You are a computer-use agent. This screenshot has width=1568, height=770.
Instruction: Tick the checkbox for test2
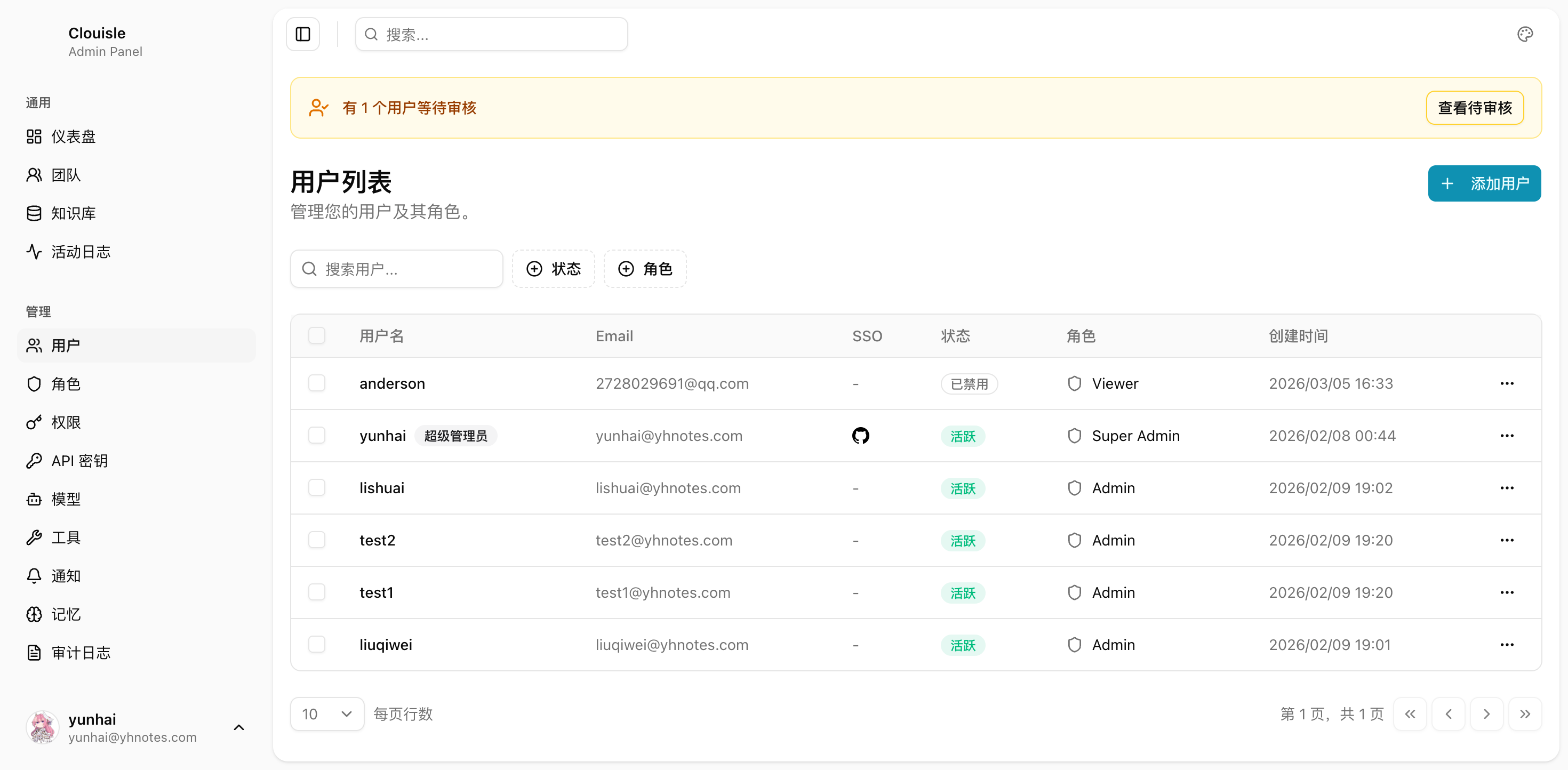[316, 540]
